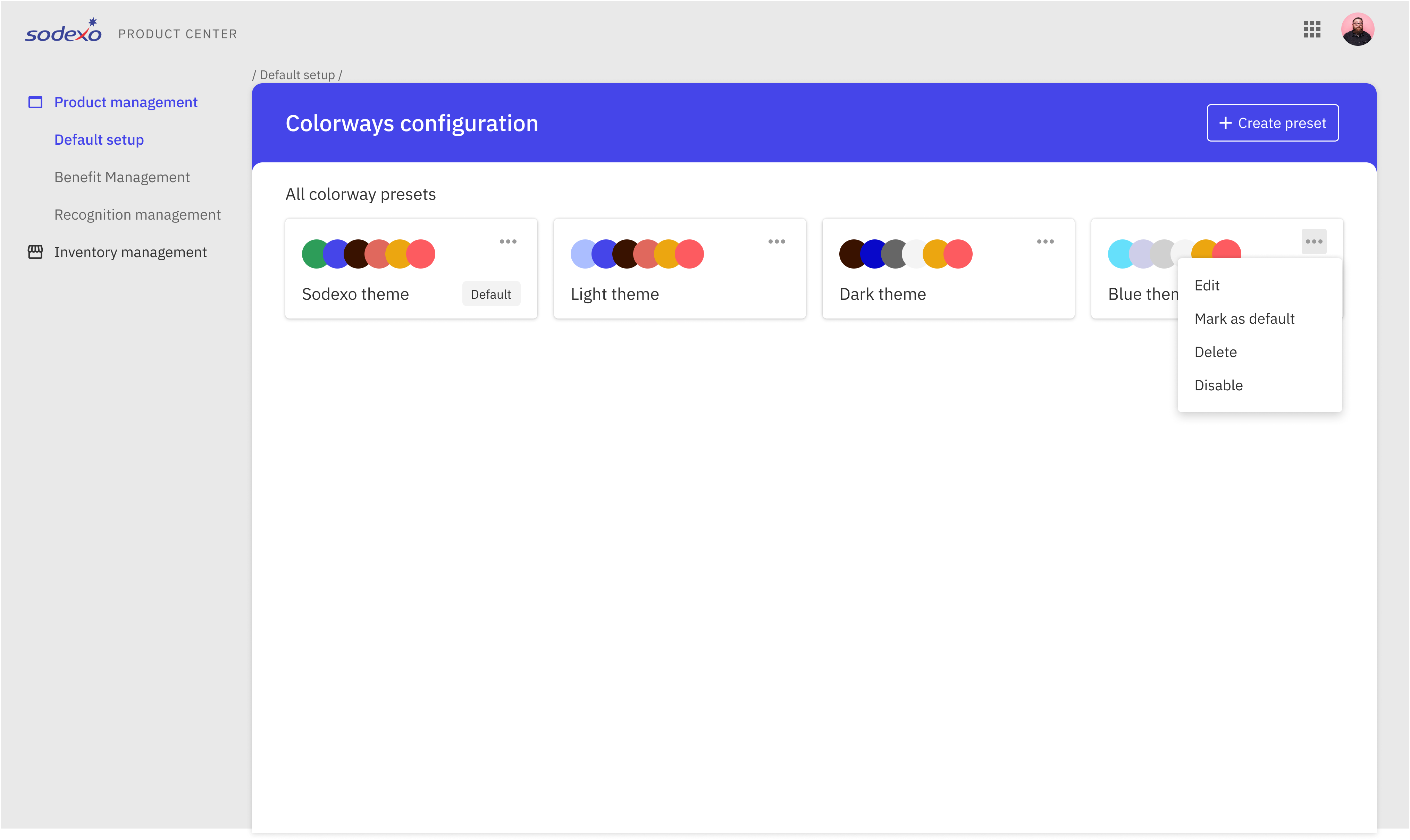
Task: Open Benefit Management section
Action: tap(122, 177)
